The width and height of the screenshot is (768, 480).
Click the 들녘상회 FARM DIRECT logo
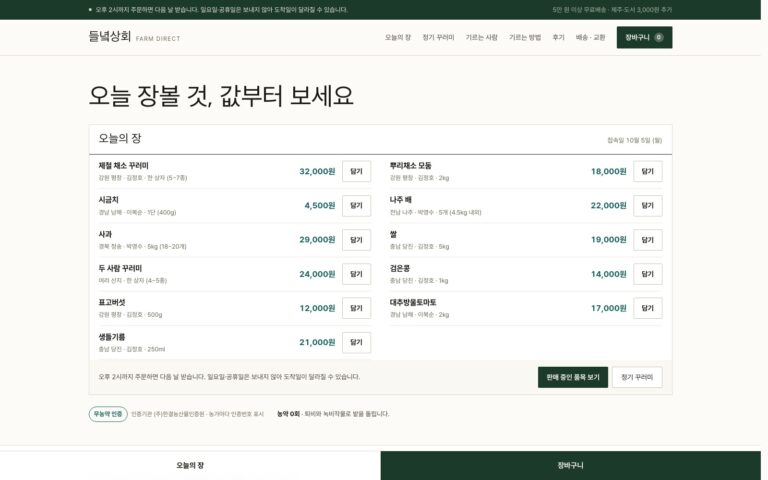[x=134, y=37]
